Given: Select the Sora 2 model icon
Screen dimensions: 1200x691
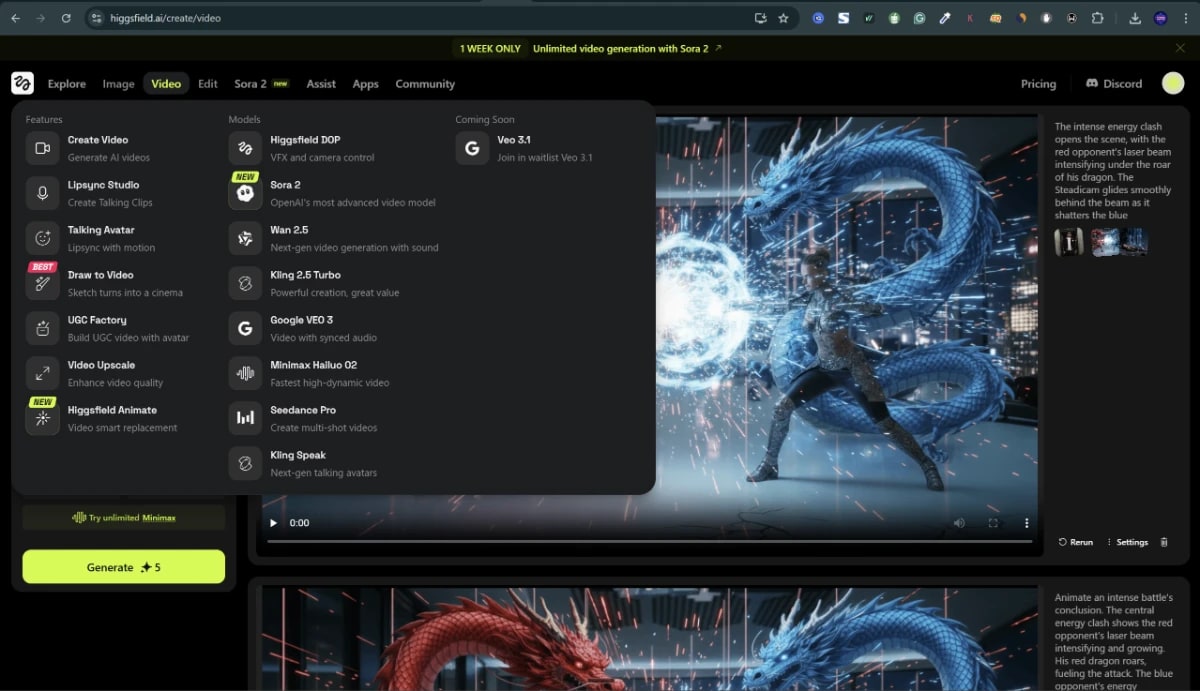Looking at the screenshot, I should (245, 193).
